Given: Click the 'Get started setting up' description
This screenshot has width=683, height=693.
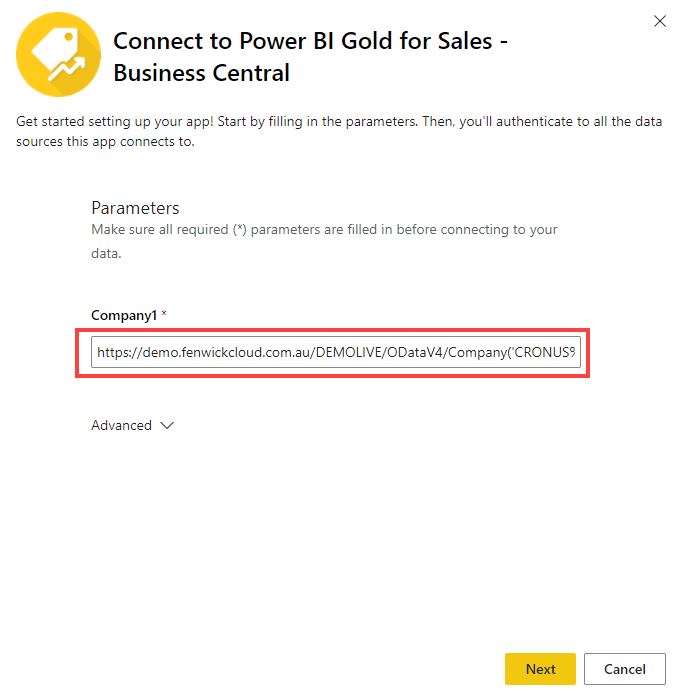Looking at the screenshot, I should pyautogui.click(x=339, y=121).
